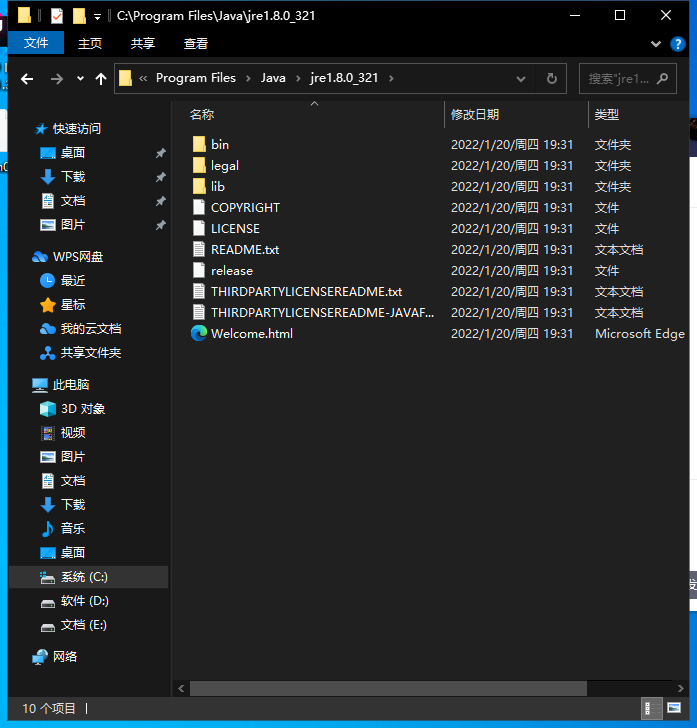Sort by 名称 column header

tap(202, 115)
